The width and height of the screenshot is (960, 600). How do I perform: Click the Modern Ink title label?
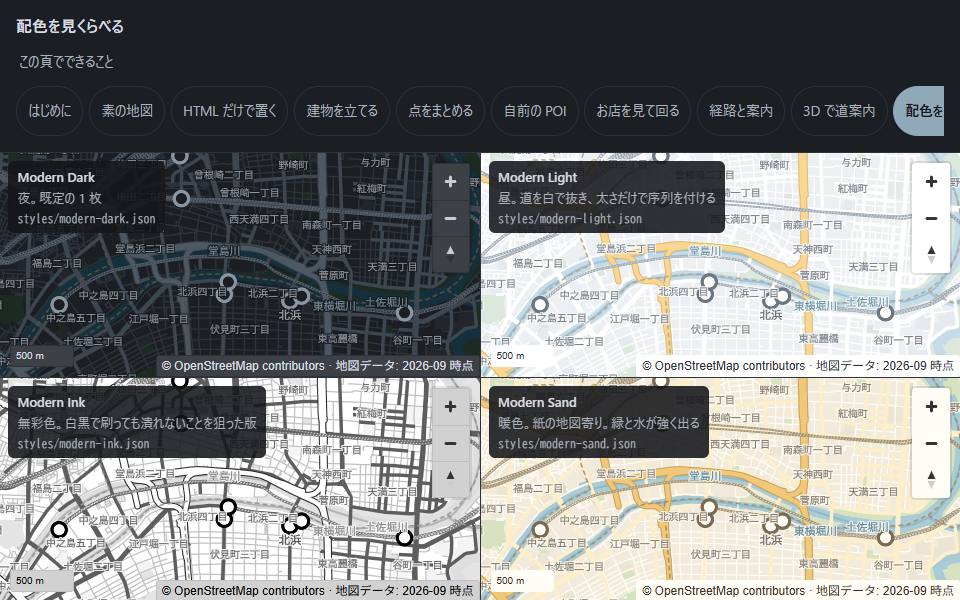click(x=51, y=402)
